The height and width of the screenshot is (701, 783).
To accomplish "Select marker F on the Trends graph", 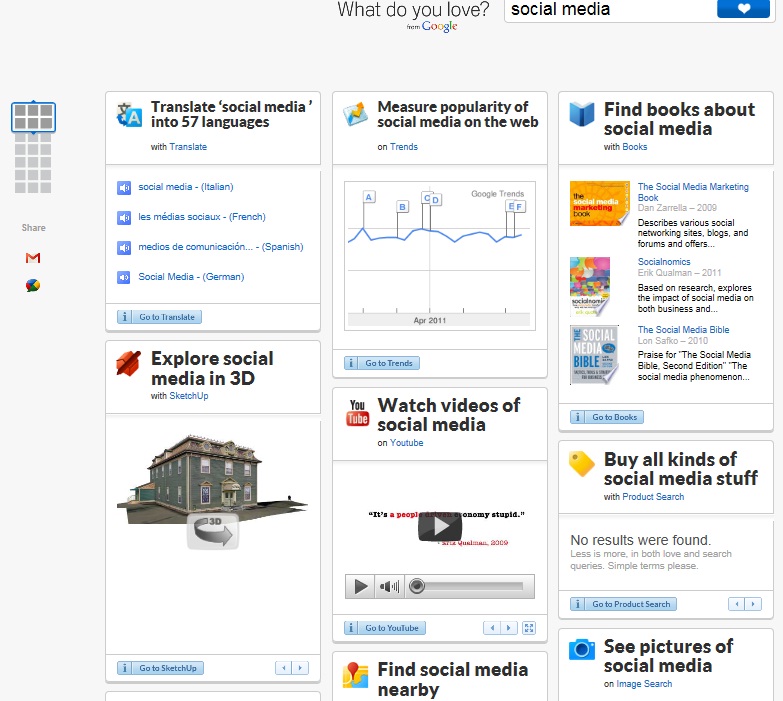I will (519, 206).
